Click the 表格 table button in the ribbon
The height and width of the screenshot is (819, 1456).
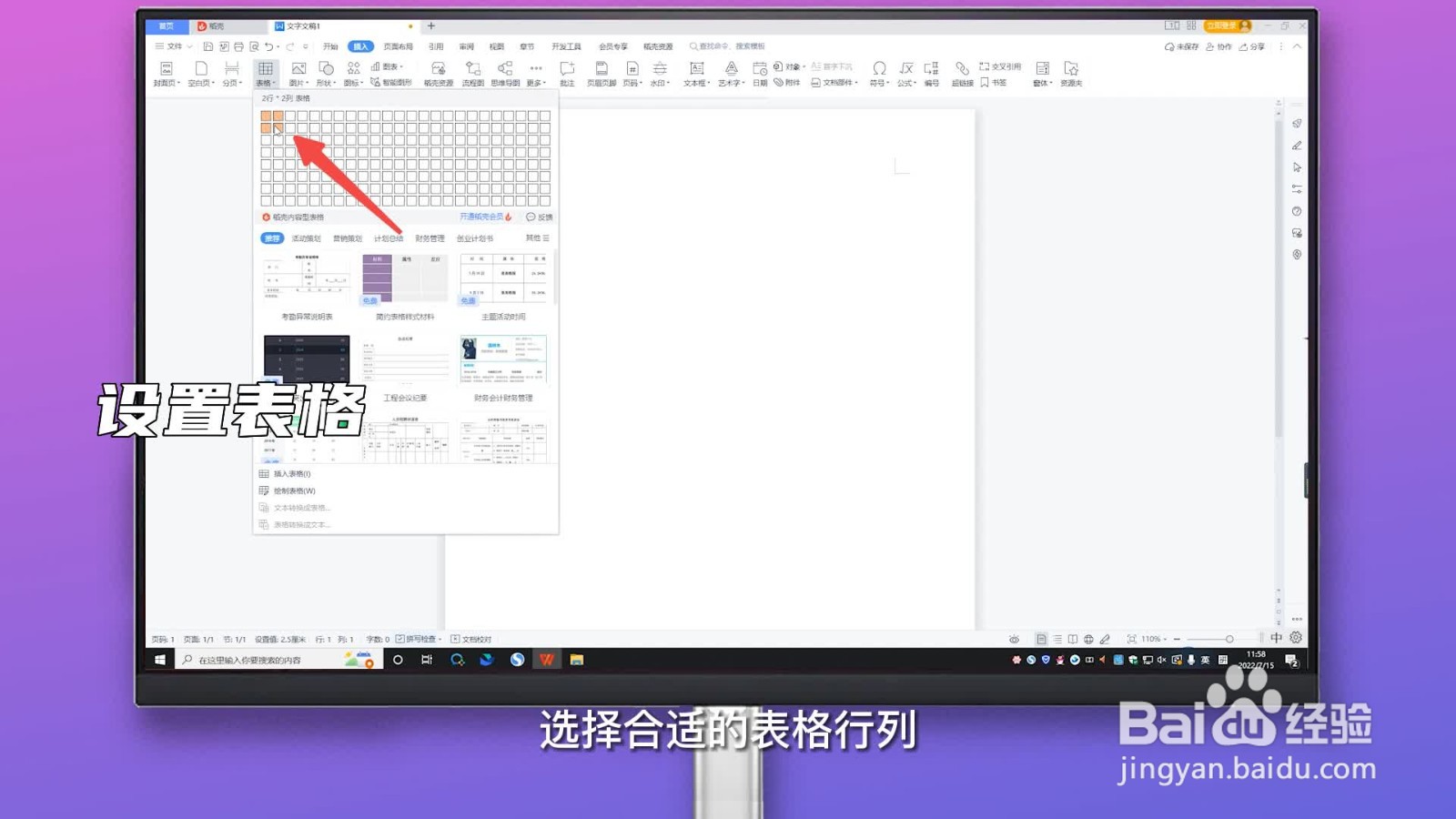[266, 74]
